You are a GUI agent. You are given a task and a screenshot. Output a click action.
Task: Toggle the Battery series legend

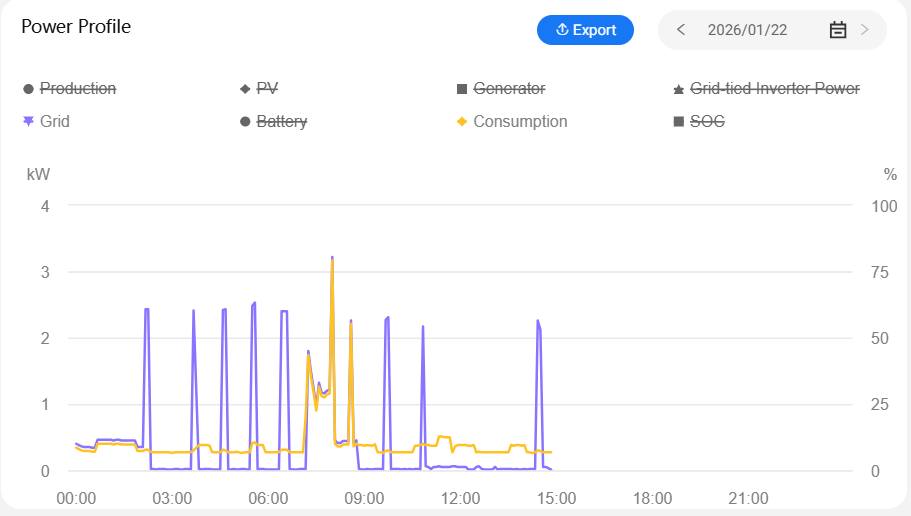tap(273, 121)
